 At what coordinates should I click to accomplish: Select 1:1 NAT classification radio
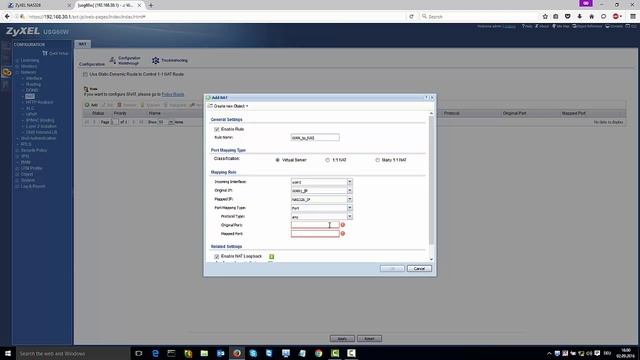coord(327,160)
